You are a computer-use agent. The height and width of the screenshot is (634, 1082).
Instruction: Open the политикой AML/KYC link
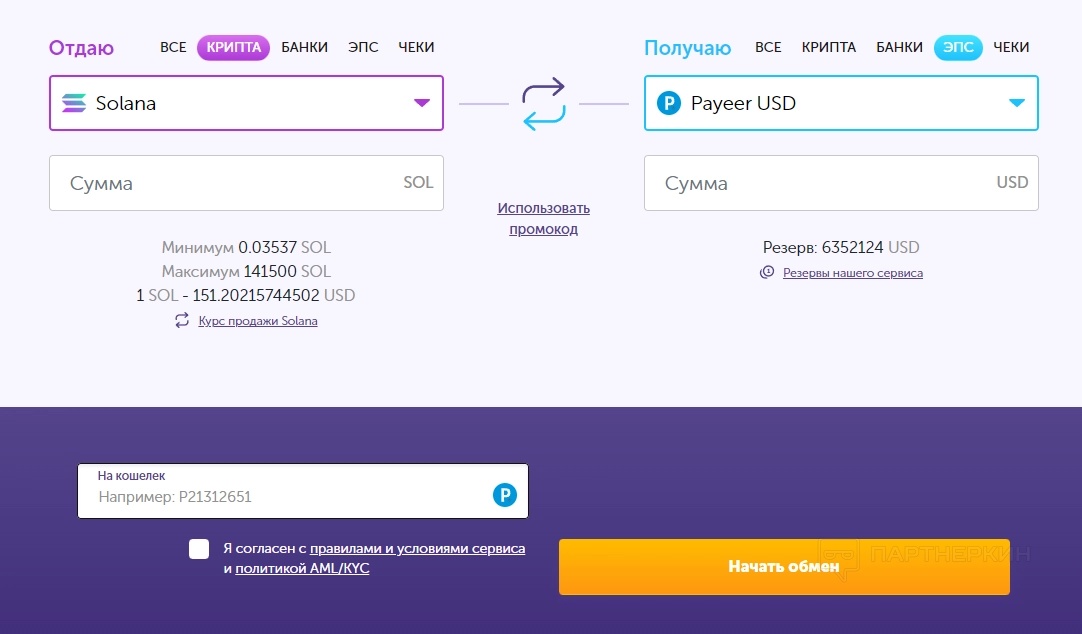coord(302,568)
